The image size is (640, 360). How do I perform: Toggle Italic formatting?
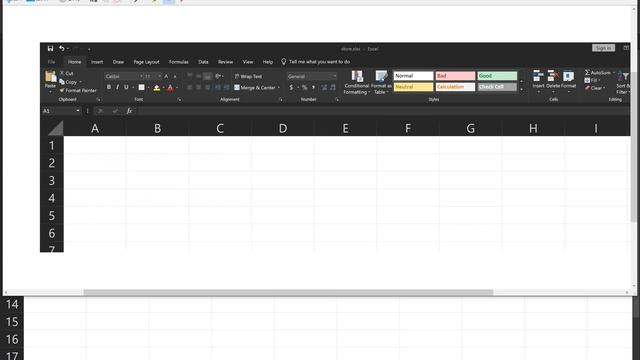pyautogui.click(x=117, y=87)
